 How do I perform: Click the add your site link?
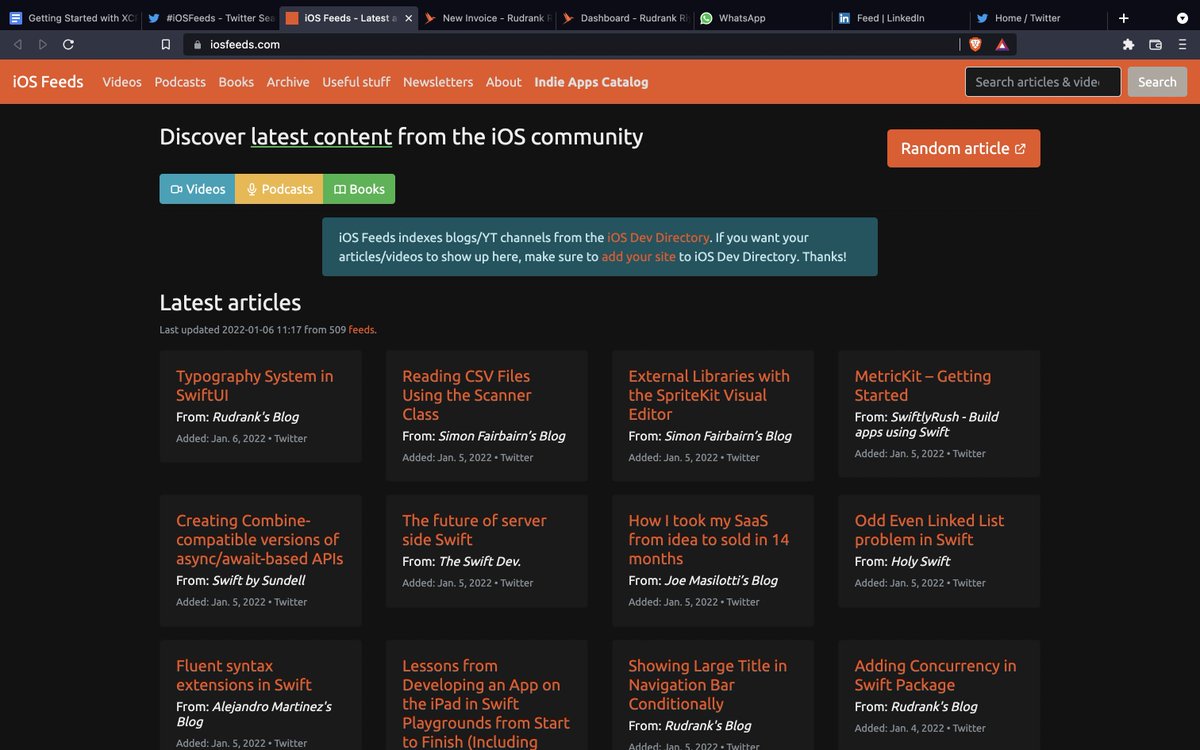tap(638, 257)
